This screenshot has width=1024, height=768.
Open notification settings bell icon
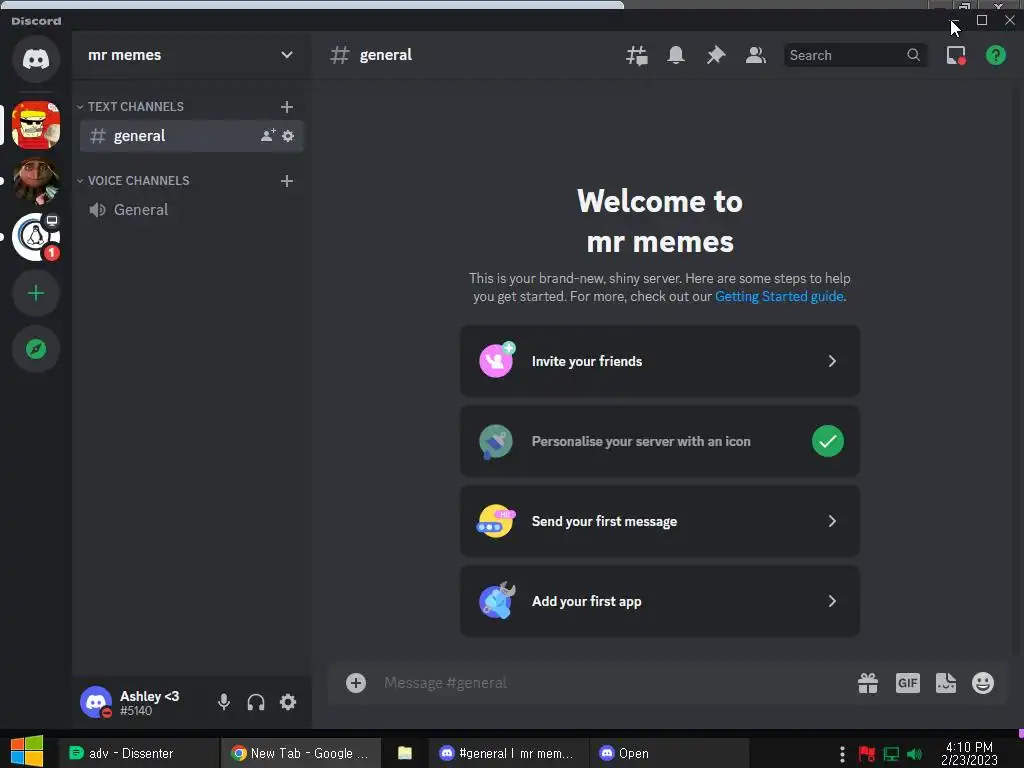click(x=676, y=56)
